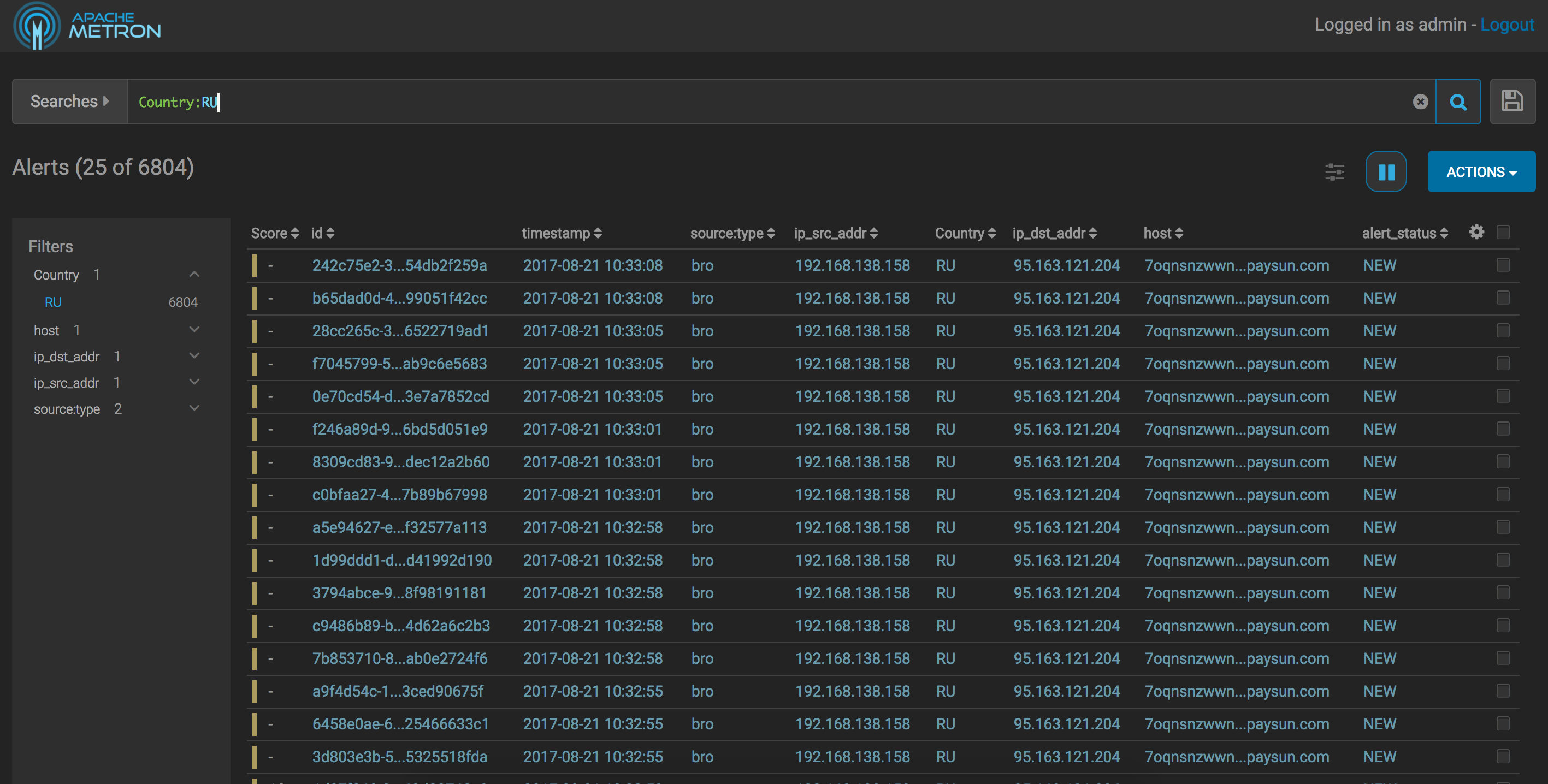Expand the ip_dst_addr filter group

tap(194, 357)
